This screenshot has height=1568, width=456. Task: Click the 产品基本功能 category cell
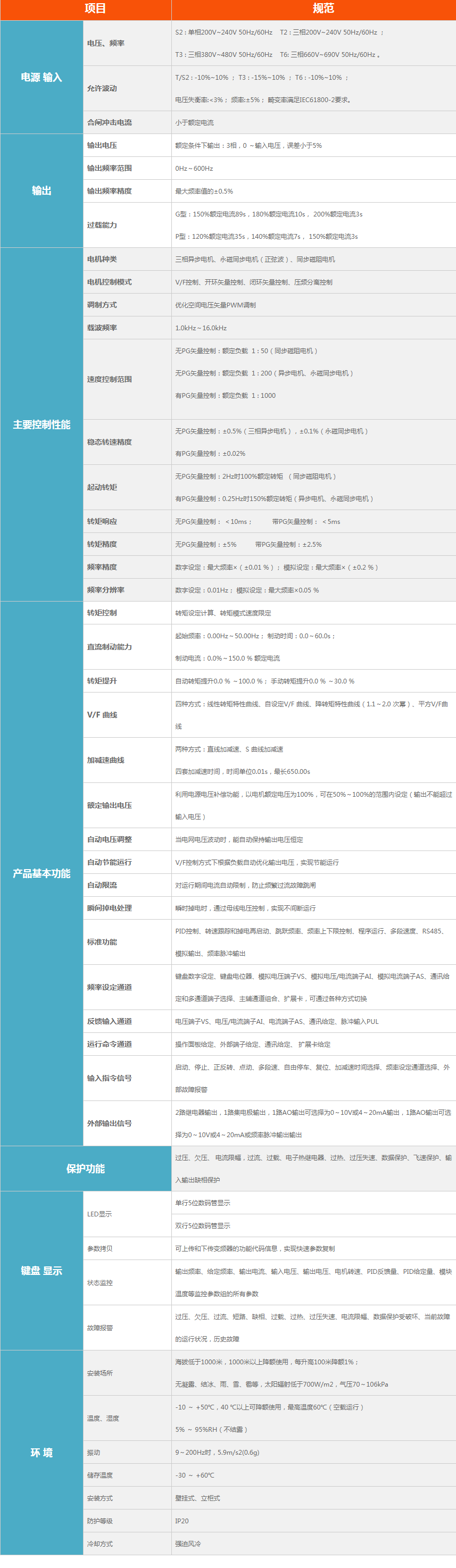coord(42,873)
